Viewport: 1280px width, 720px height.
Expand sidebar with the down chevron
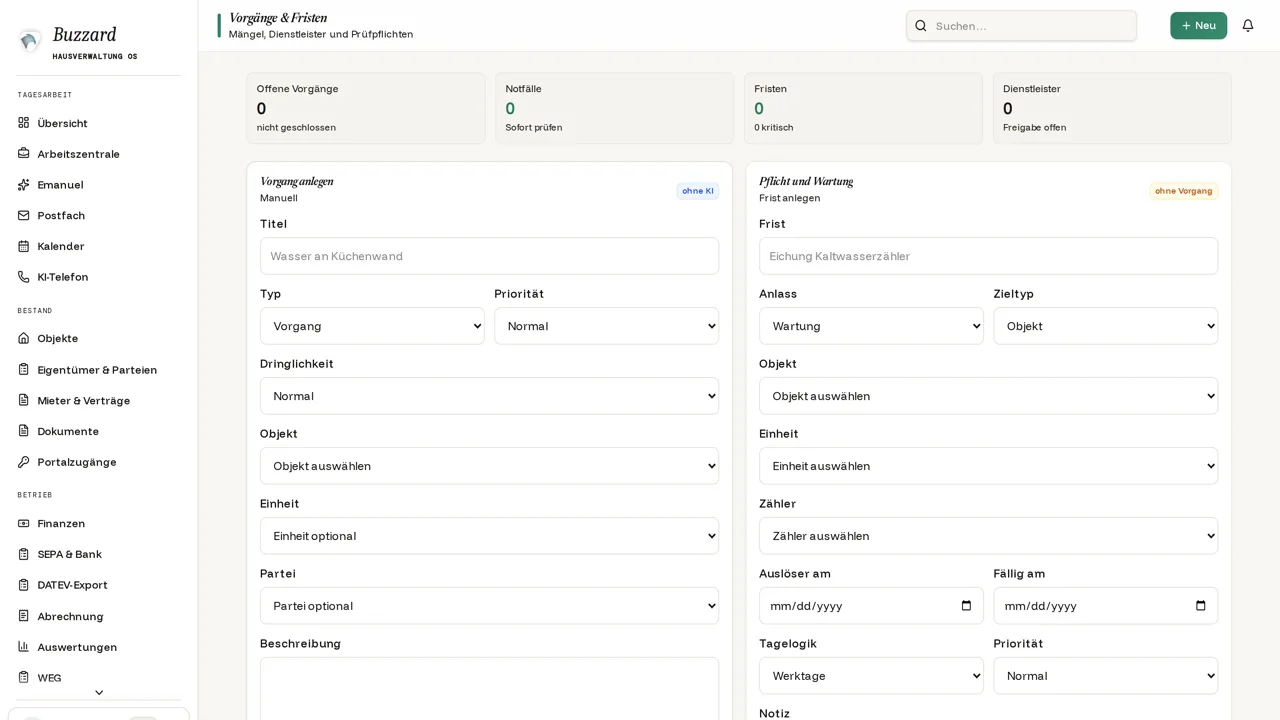pyautogui.click(x=98, y=692)
